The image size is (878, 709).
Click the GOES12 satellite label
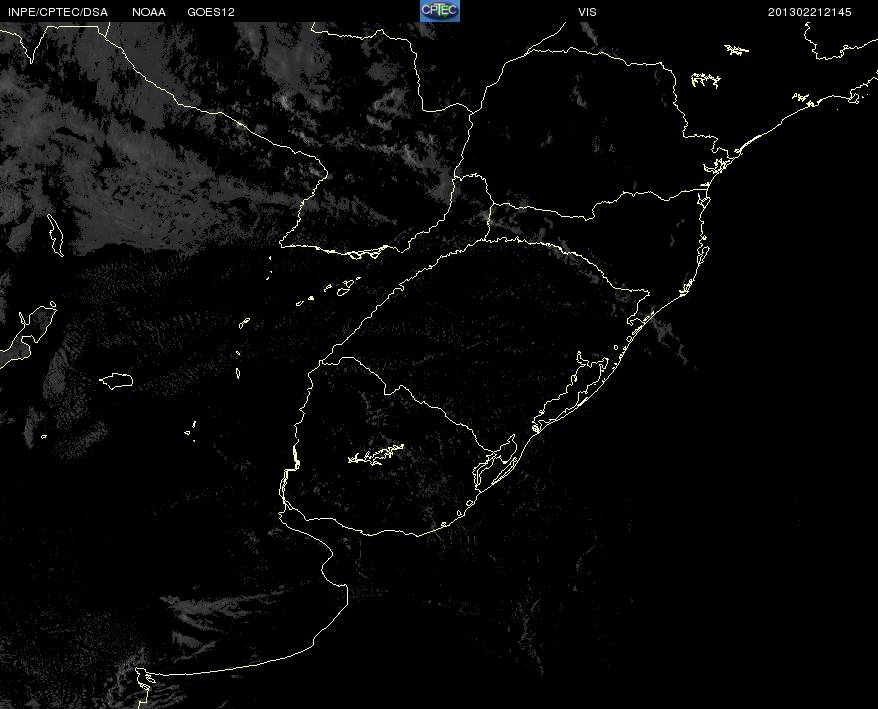[211, 12]
